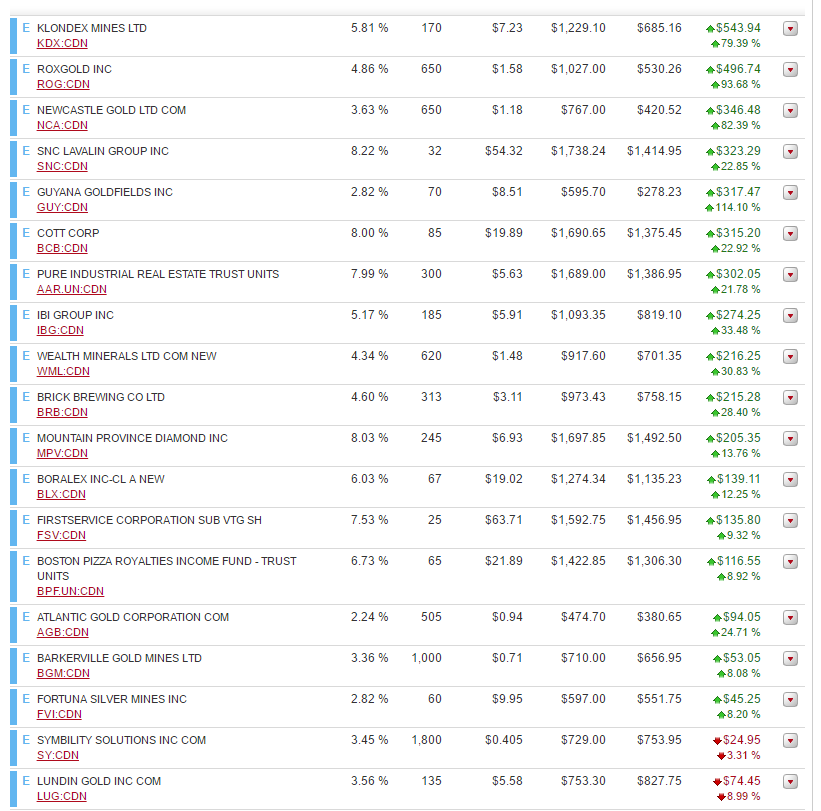The height and width of the screenshot is (811, 821).
Task: Open the KDX:CDN ticker link
Action: (x=62, y=43)
